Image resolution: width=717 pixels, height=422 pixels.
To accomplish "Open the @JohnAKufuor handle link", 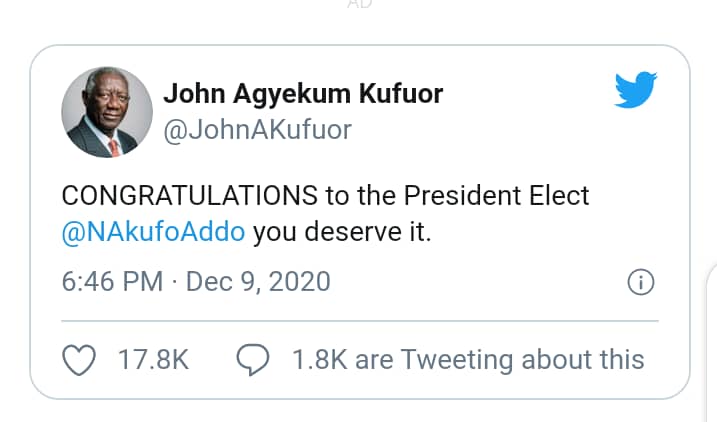I will 257,131.
